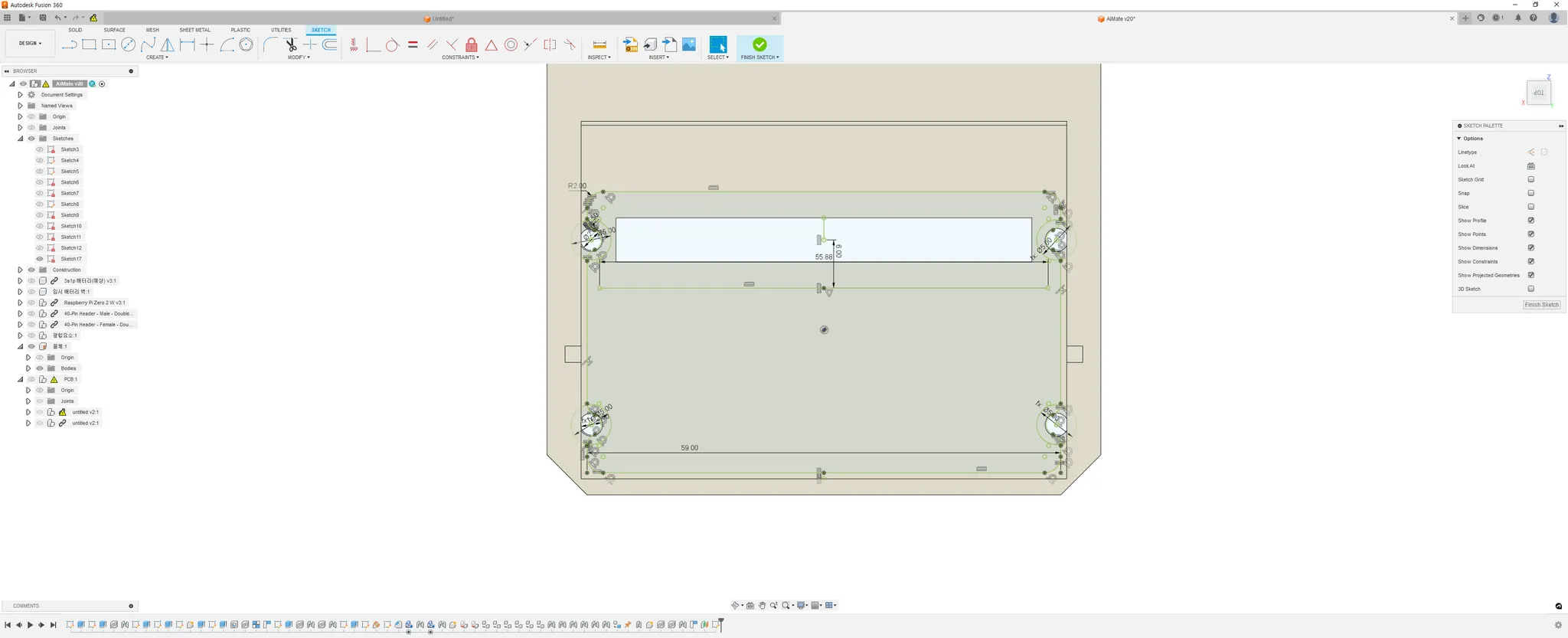The width and height of the screenshot is (1568, 638).
Task: Pick the Trim scissors tool
Action: tap(290, 44)
